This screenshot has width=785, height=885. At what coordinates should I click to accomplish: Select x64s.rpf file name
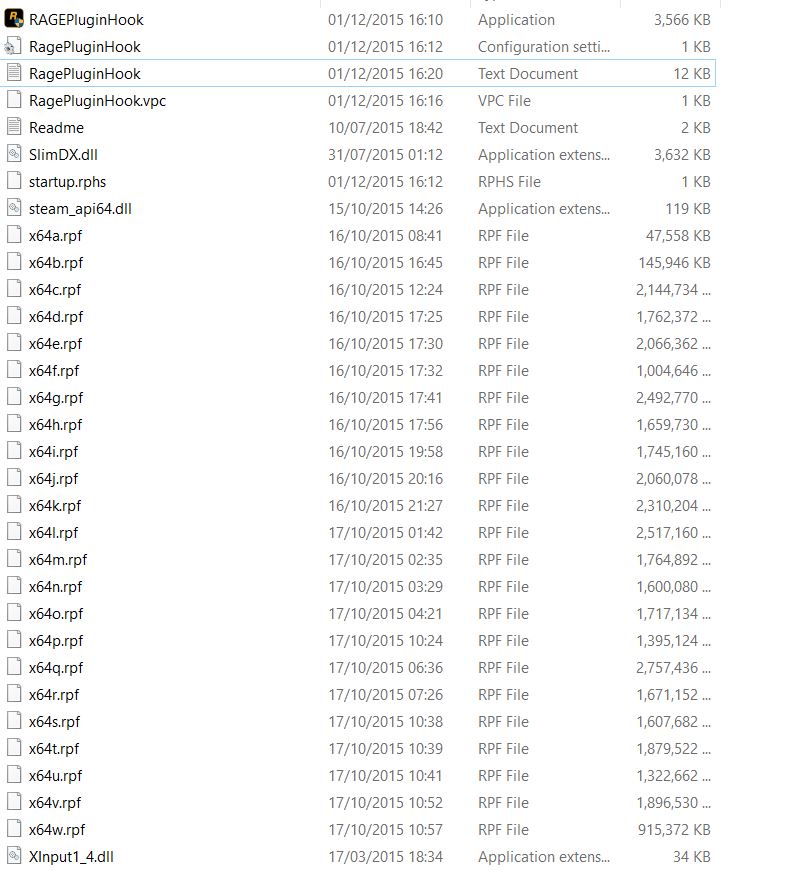click(x=55, y=722)
